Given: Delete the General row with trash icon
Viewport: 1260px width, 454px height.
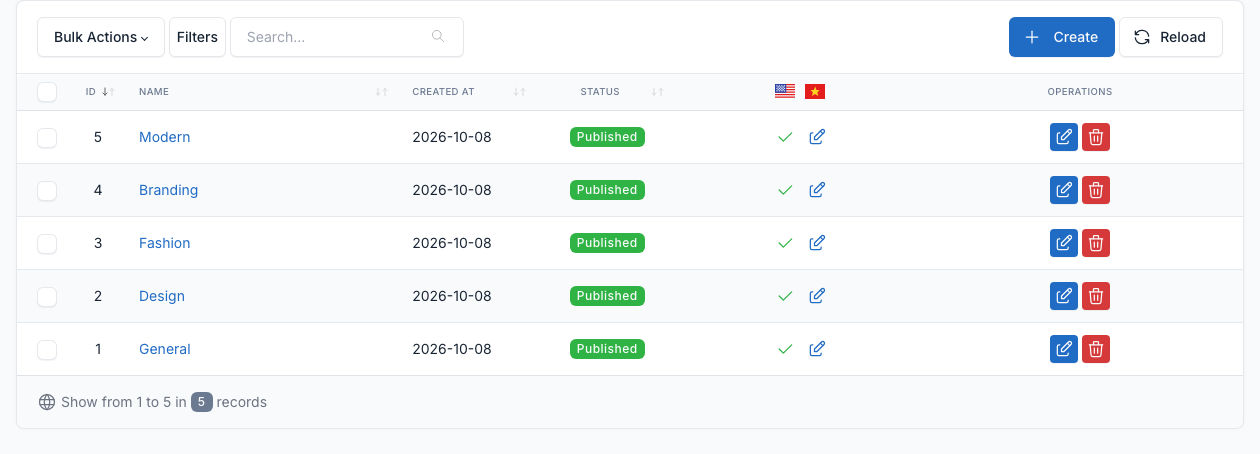Looking at the screenshot, I should pyautogui.click(x=1096, y=349).
